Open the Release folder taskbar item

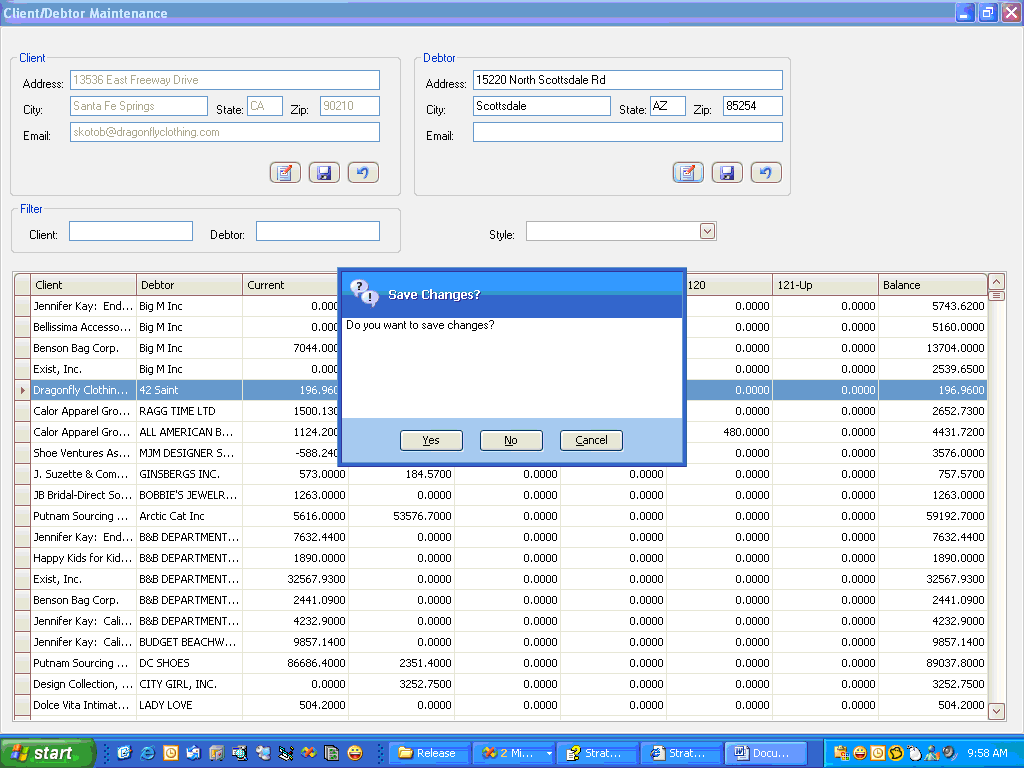click(x=427, y=753)
